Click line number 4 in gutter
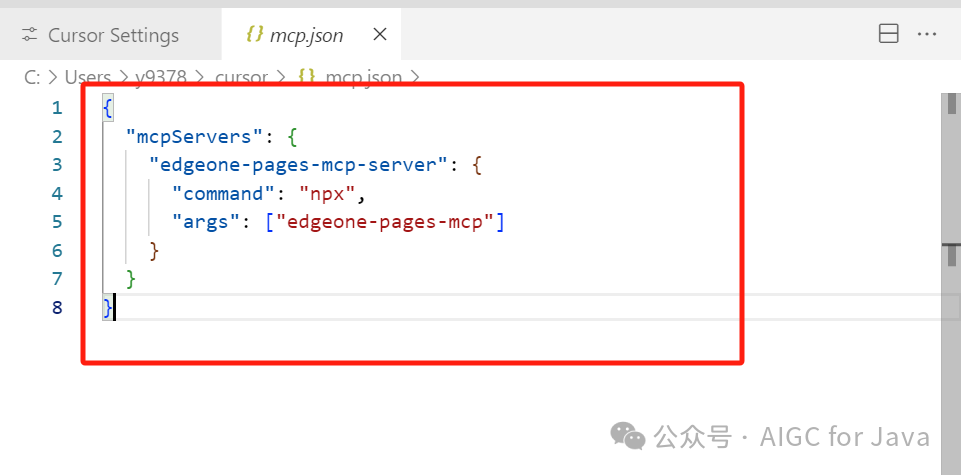The width and height of the screenshot is (961, 475). 57,194
